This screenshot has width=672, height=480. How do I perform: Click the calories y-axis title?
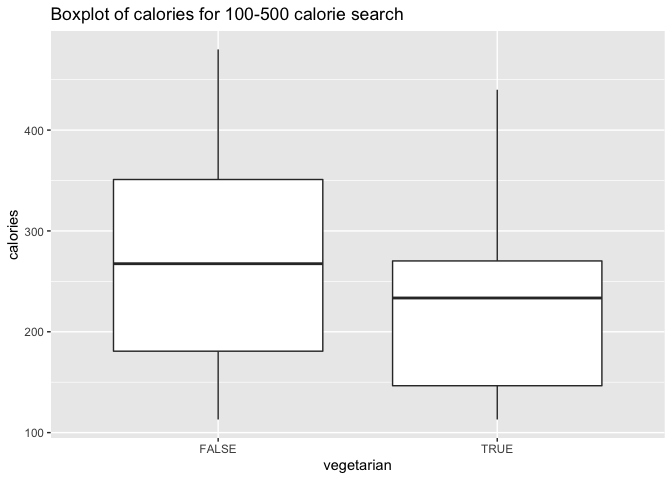[14, 234]
